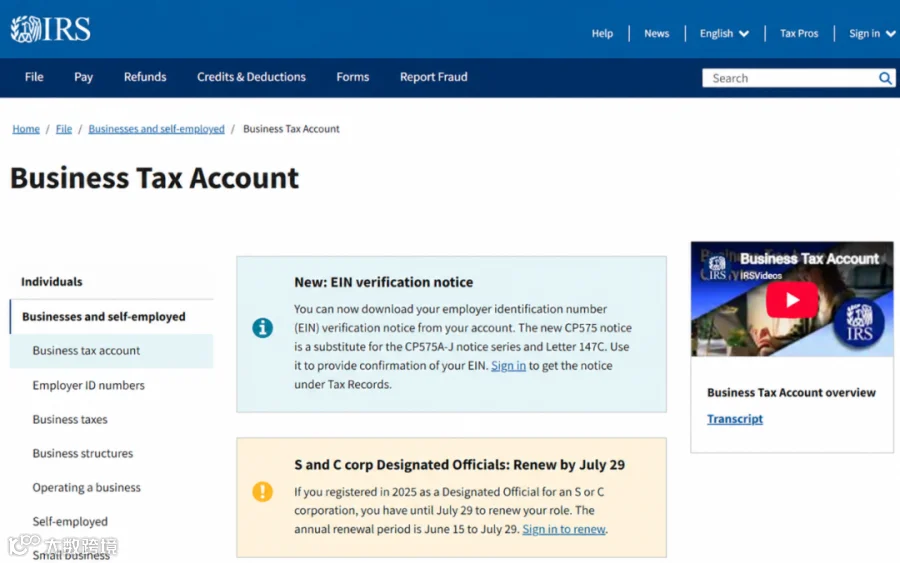Go to File breadcrumb link
The height and width of the screenshot is (563, 900).
pos(64,129)
